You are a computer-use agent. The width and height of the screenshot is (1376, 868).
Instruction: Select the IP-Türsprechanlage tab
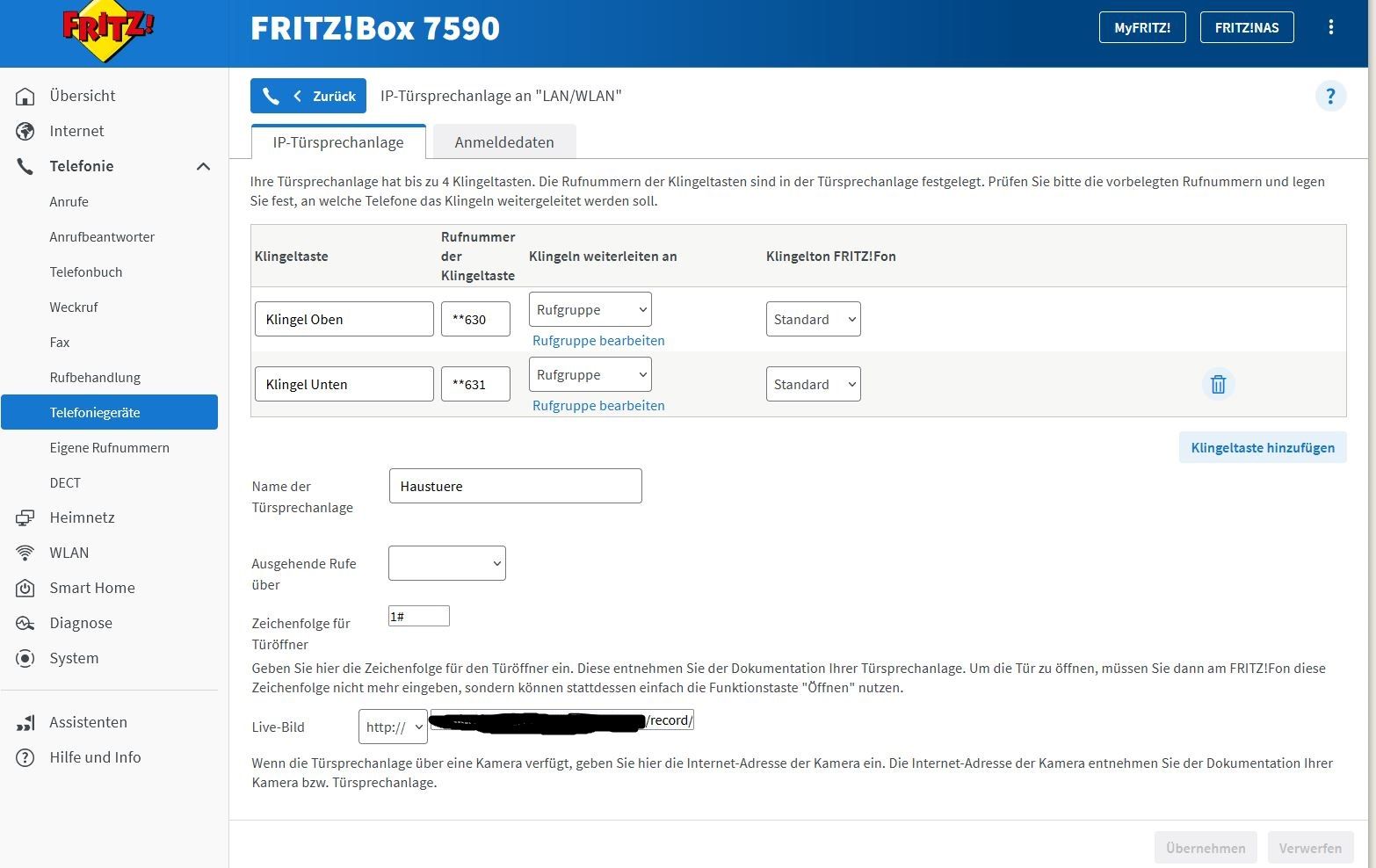pyautogui.click(x=338, y=142)
